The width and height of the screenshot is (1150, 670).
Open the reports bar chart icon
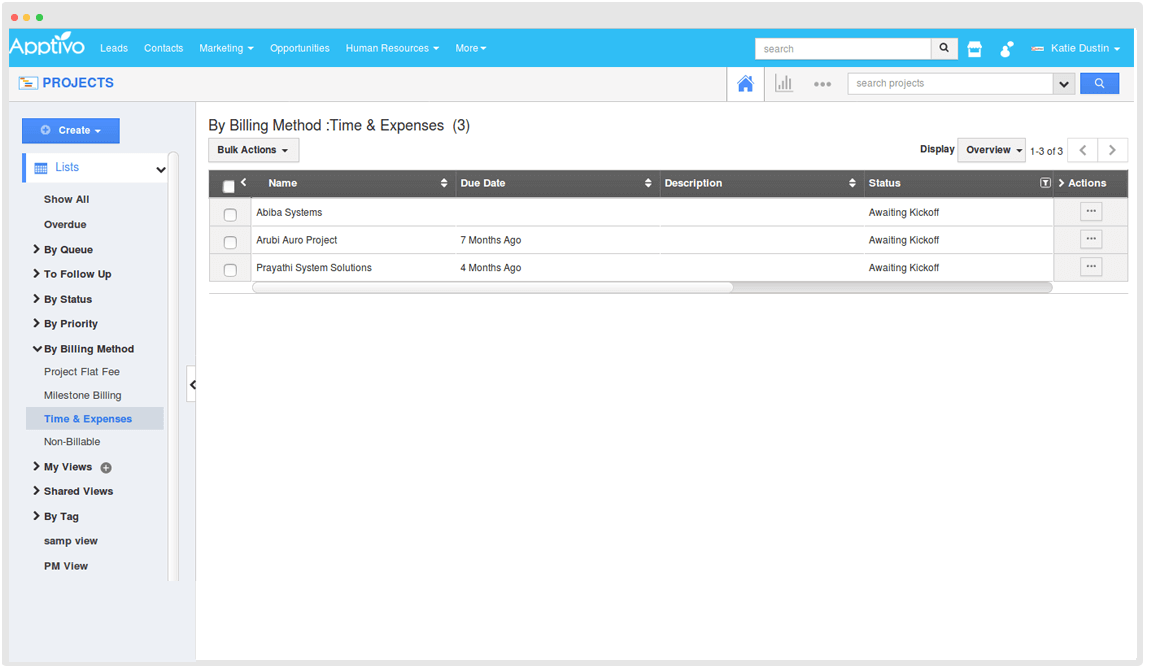point(784,84)
